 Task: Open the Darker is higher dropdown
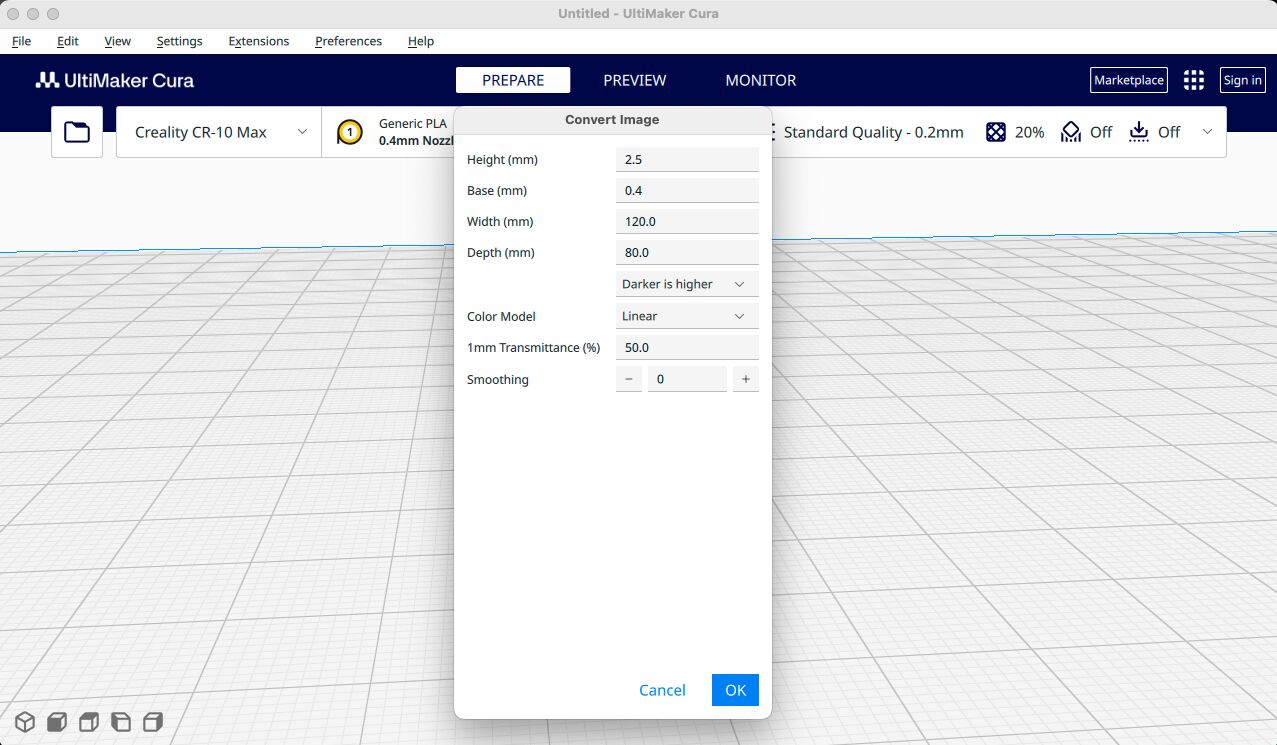[x=687, y=284]
